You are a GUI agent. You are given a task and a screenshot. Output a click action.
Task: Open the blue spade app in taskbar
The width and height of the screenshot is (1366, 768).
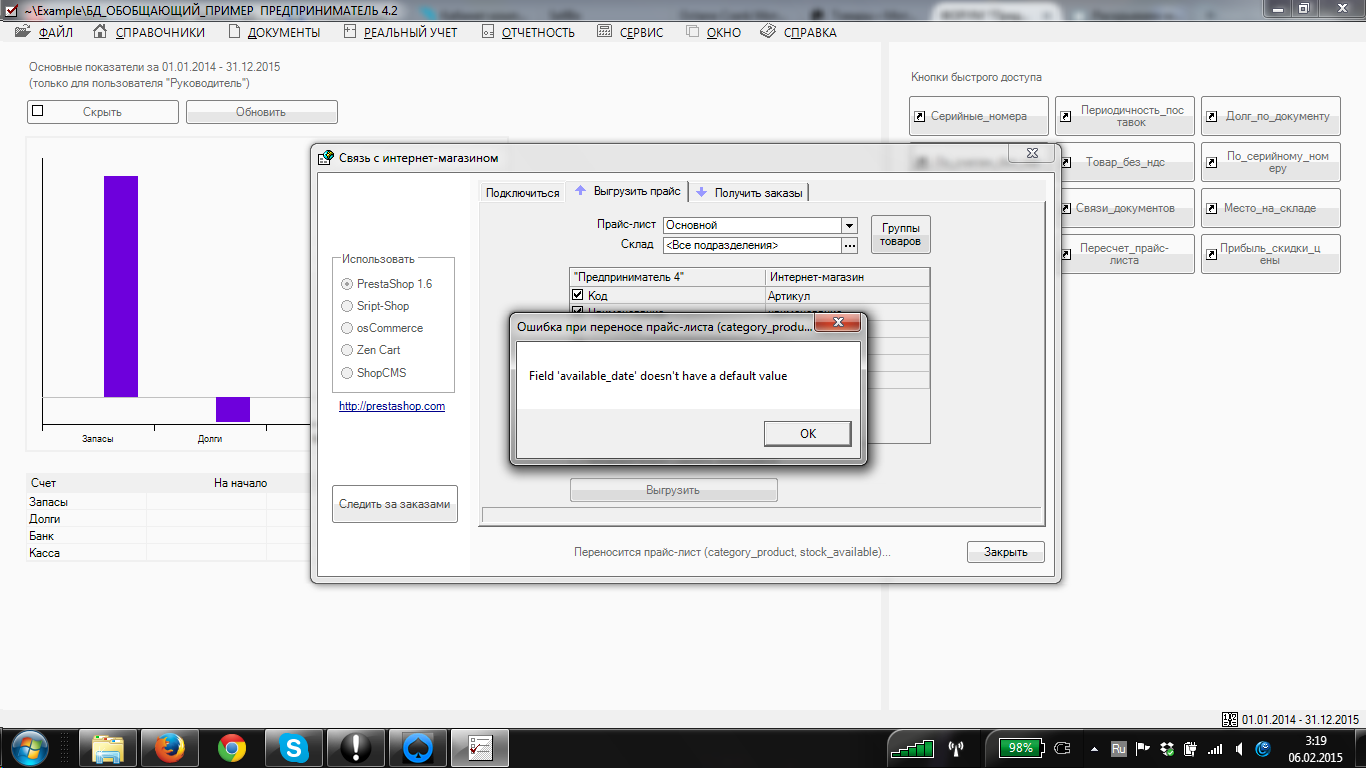pyautogui.click(x=418, y=747)
